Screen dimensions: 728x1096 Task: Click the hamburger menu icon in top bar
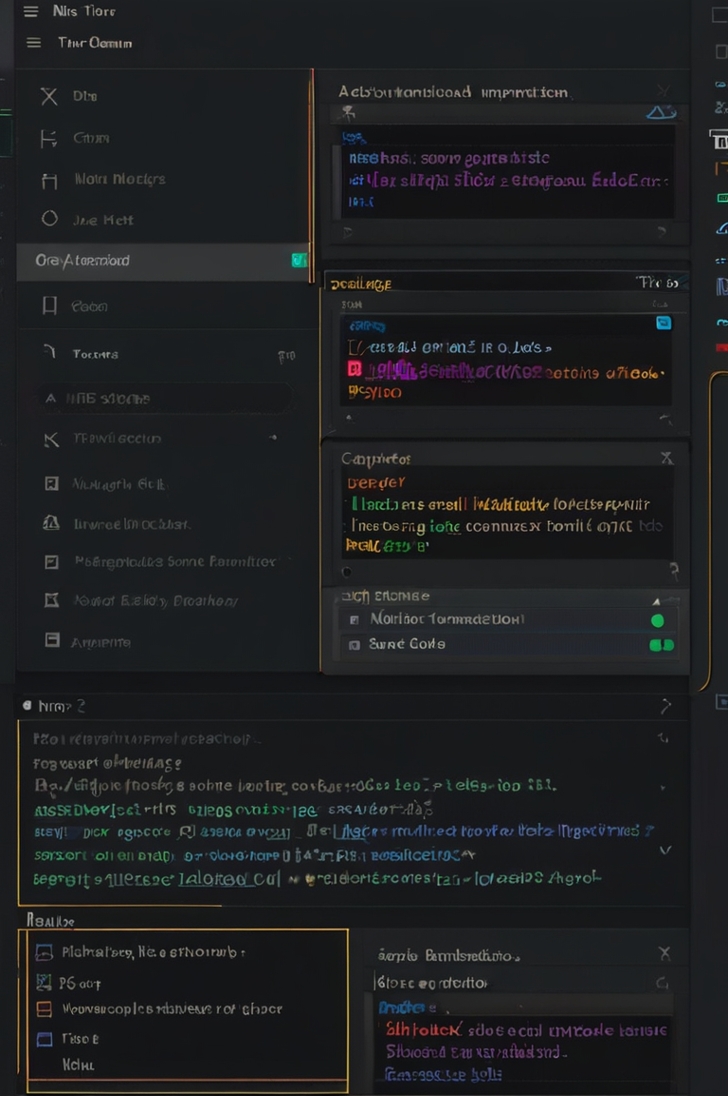[31, 11]
